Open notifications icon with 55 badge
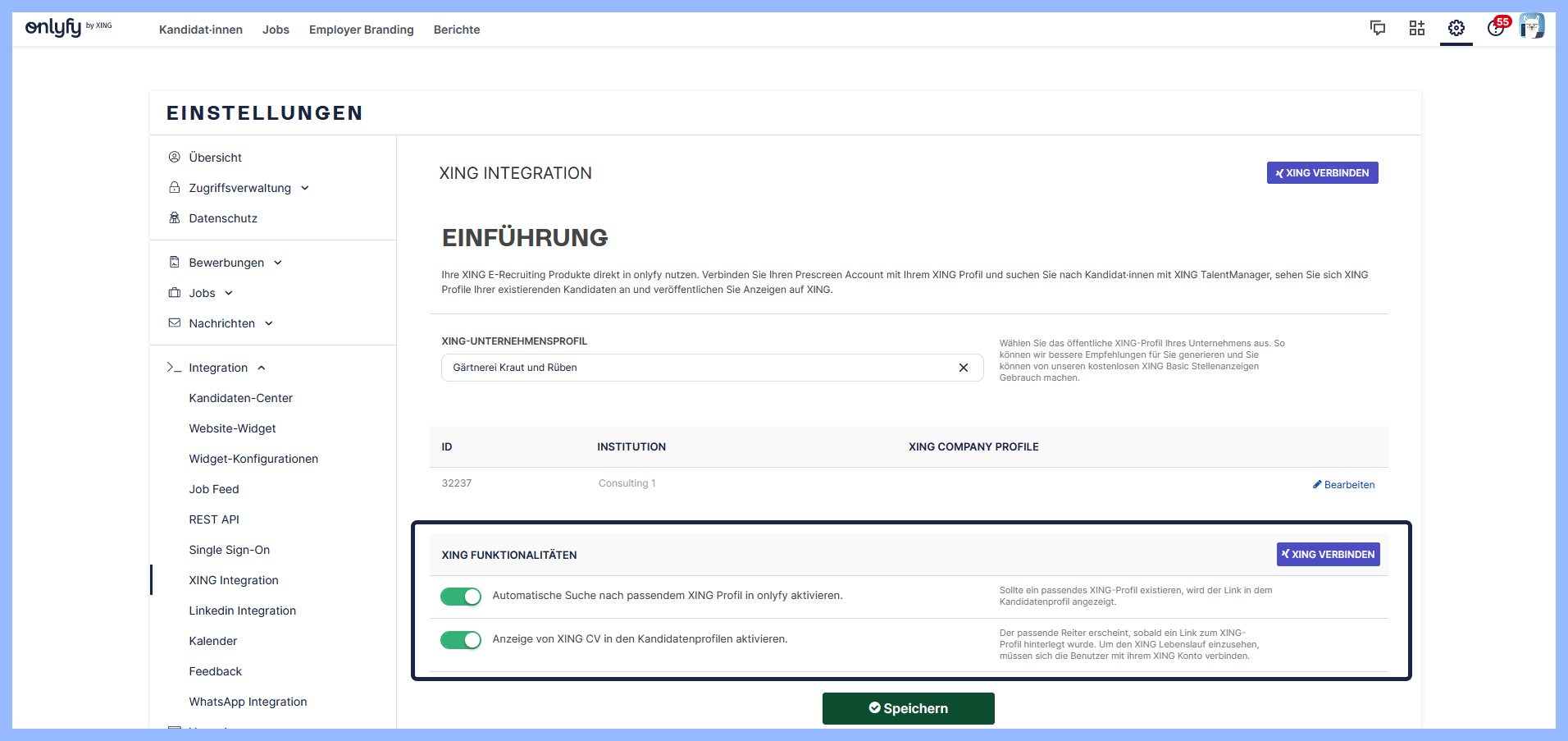Screen dimensions: 1568x741 pos(1496,28)
